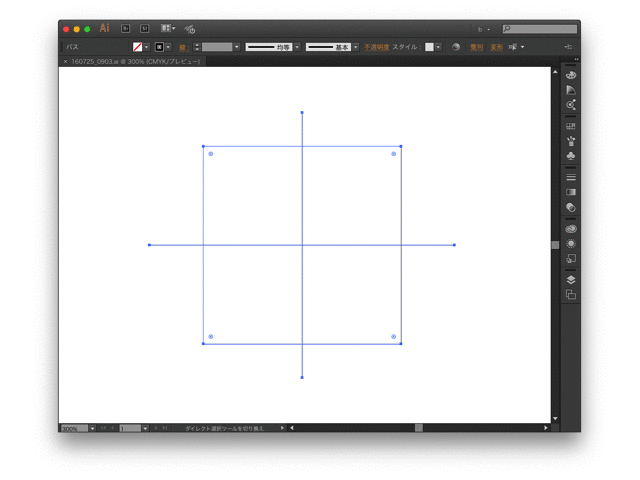The height and width of the screenshot is (480, 640).
Task: Click the 変形 transform link
Action: 496,47
